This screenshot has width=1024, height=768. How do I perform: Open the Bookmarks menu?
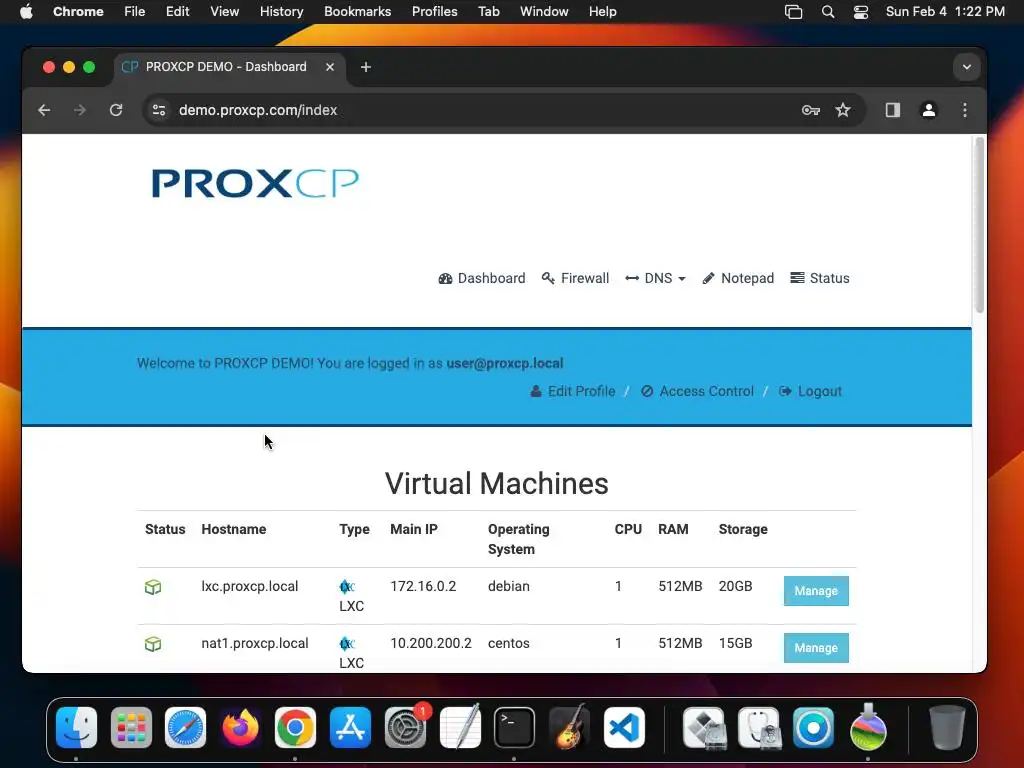(357, 12)
